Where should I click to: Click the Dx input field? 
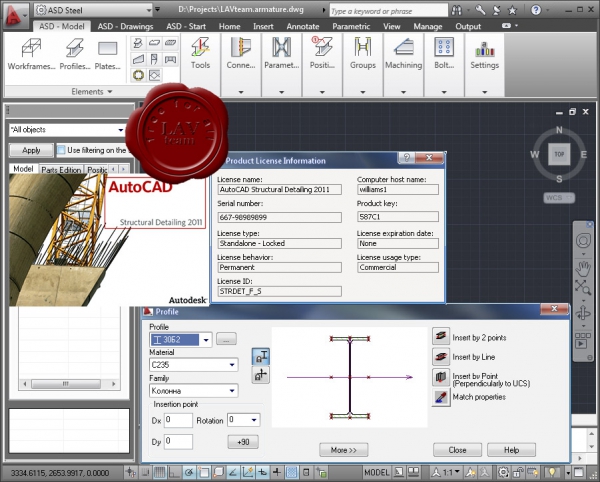coord(178,420)
